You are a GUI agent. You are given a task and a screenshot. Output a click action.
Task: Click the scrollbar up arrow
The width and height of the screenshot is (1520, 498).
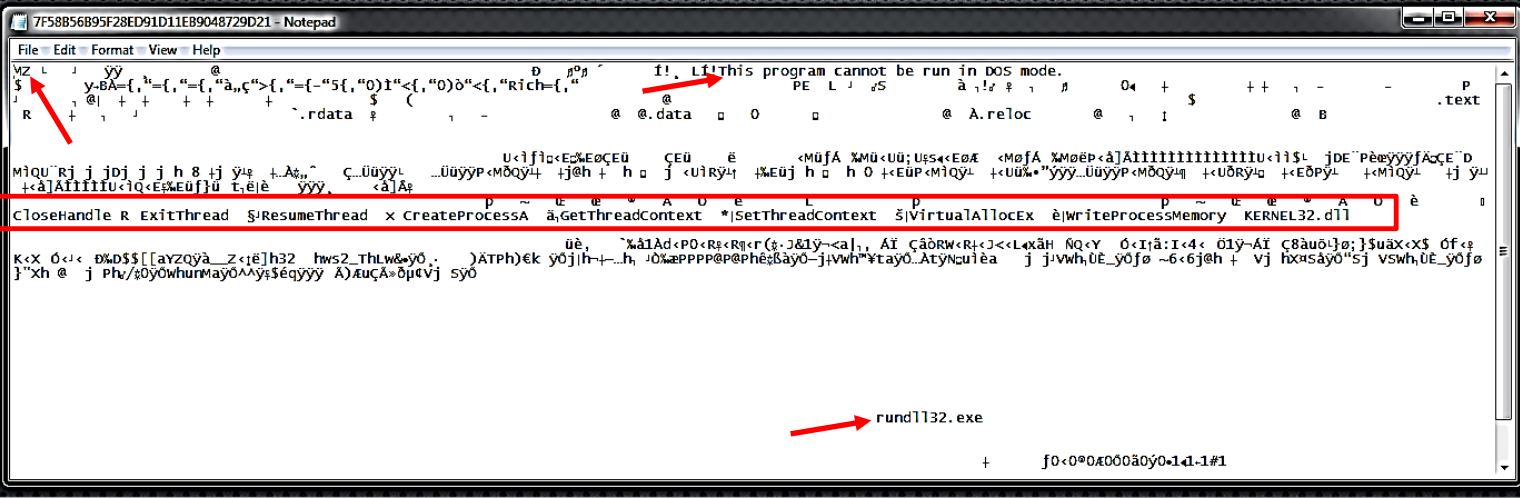pyautogui.click(x=1503, y=71)
